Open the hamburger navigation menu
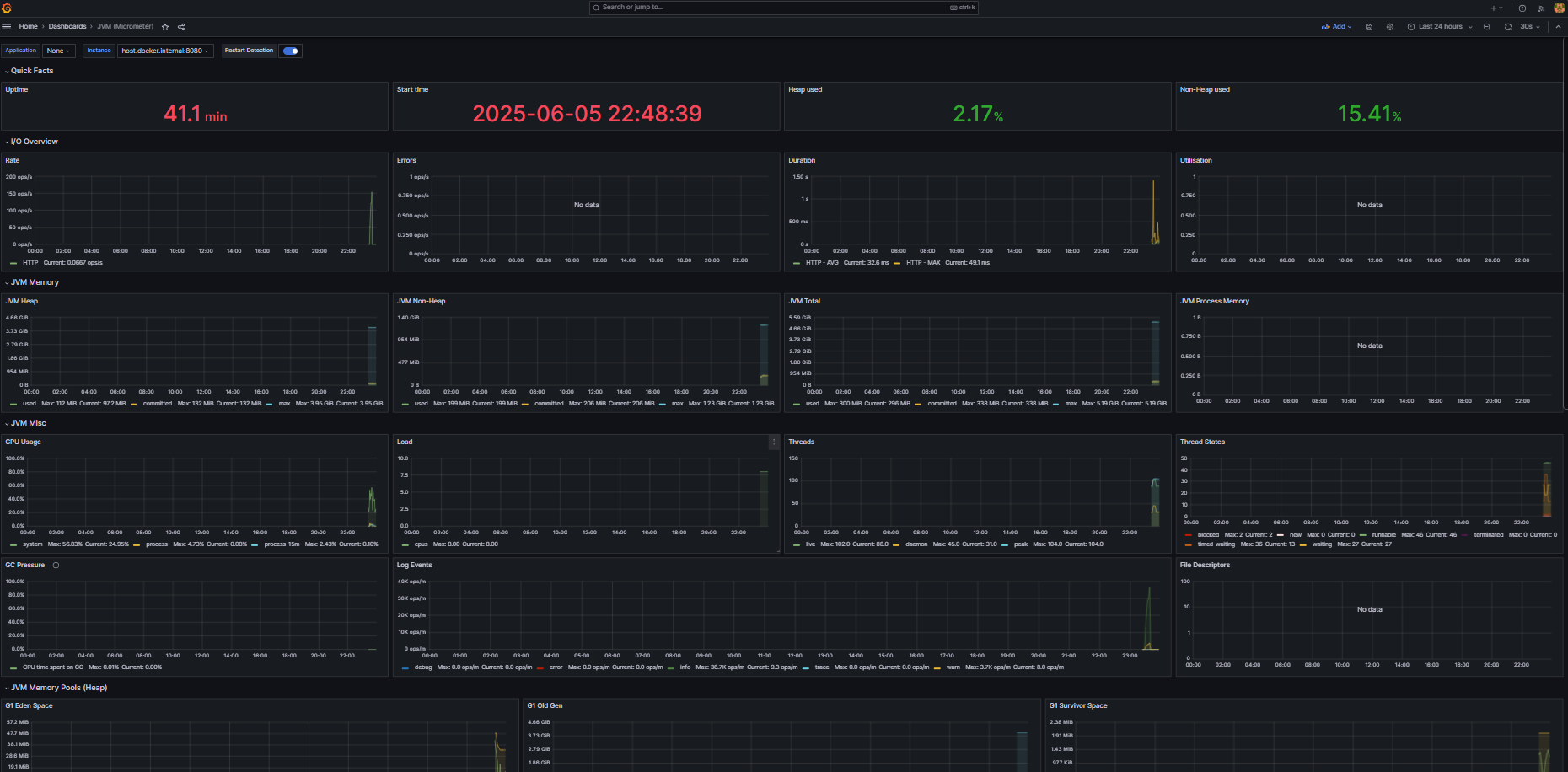Screen dimensions: 1568x772 point(7,27)
